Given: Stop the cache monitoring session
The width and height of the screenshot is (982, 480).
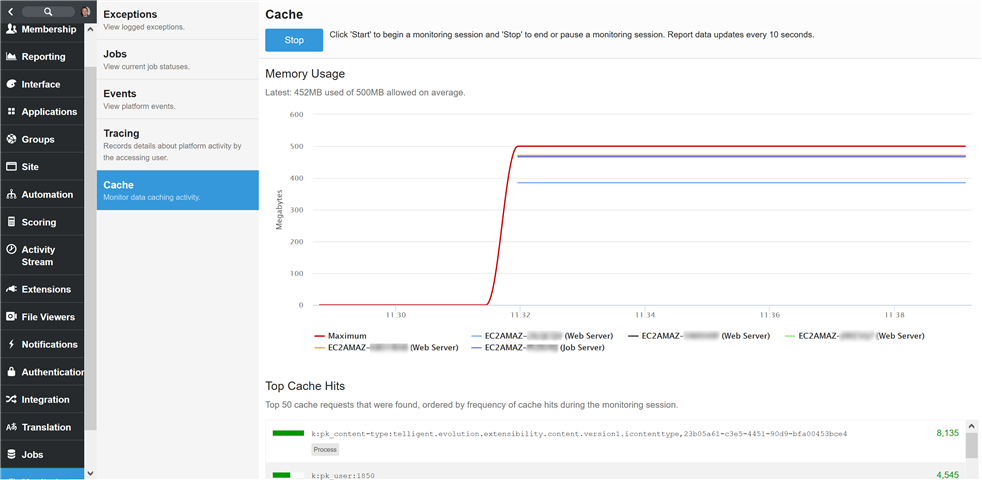Looking at the screenshot, I should point(294,40).
